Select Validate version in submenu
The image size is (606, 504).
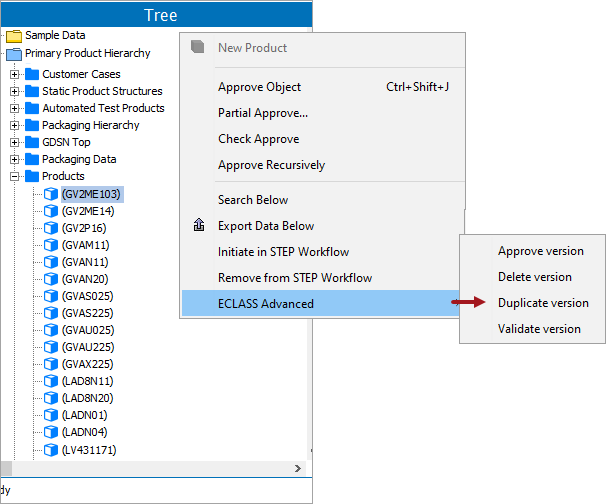pyautogui.click(x=533, y=329)
